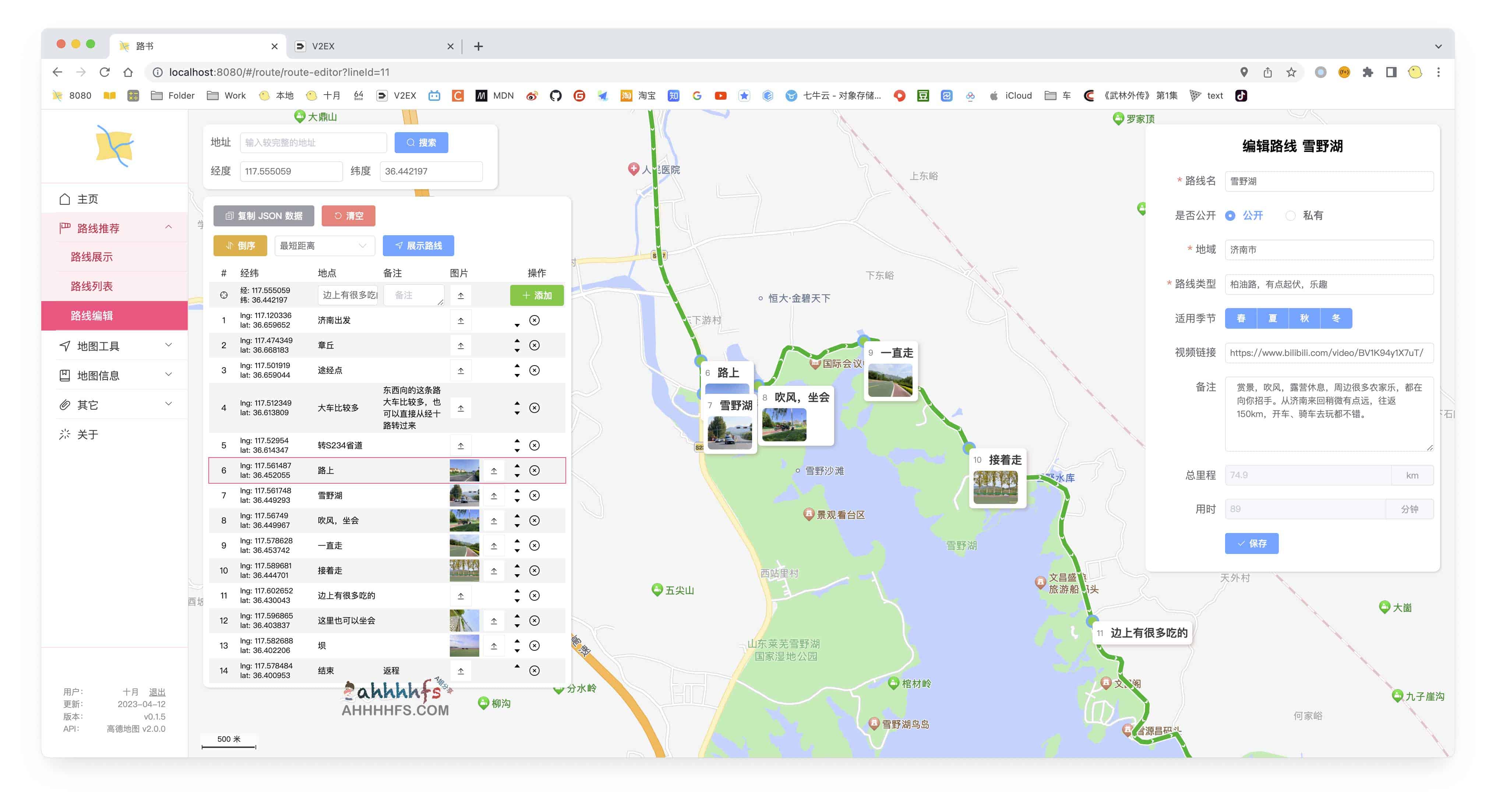This screenshot has height=812, width=1496.
Task: Toggle the 夏 season button
Action: [x=1272, y=318]
